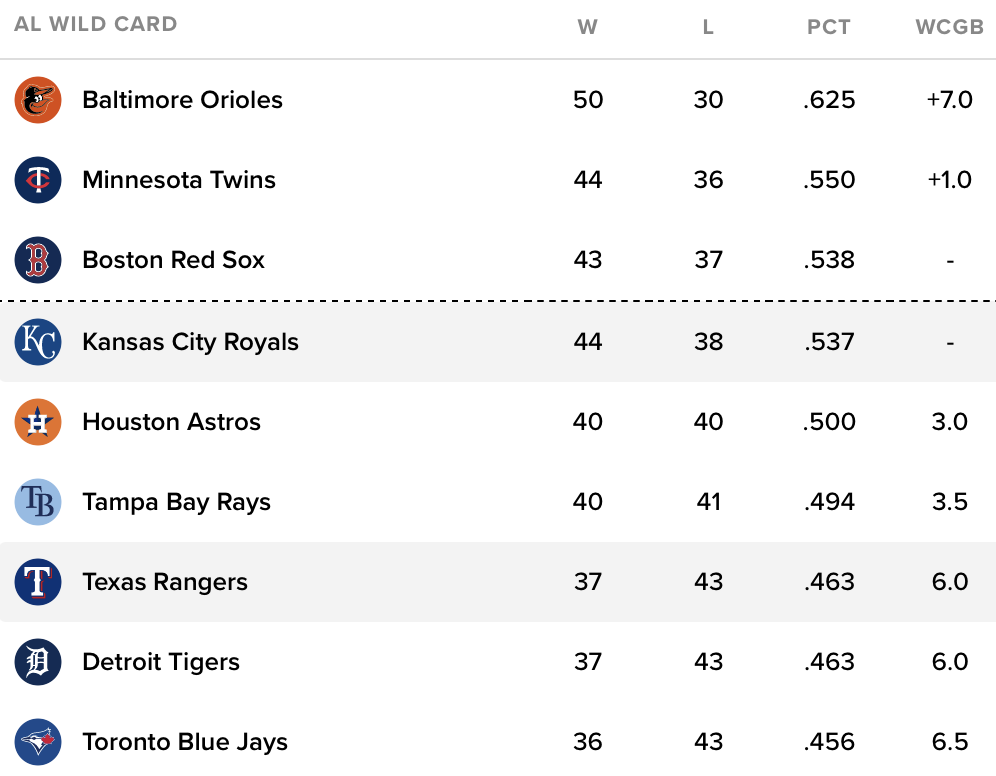The width and height of the screenshot is (996, 776).
Task: Click the Tampa Bay Rays logo
Action: [x=38, y=502]
